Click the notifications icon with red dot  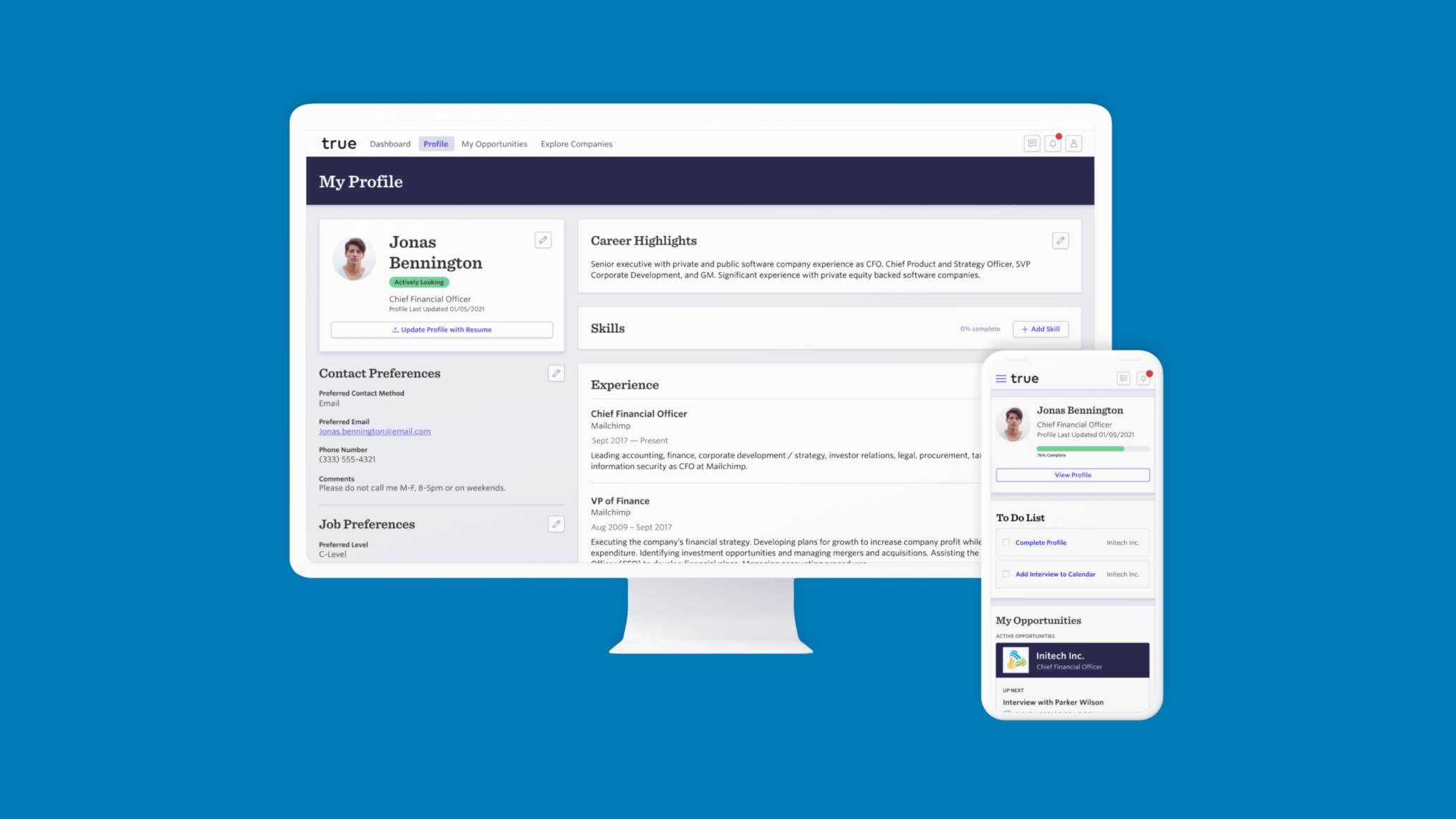1053,143
